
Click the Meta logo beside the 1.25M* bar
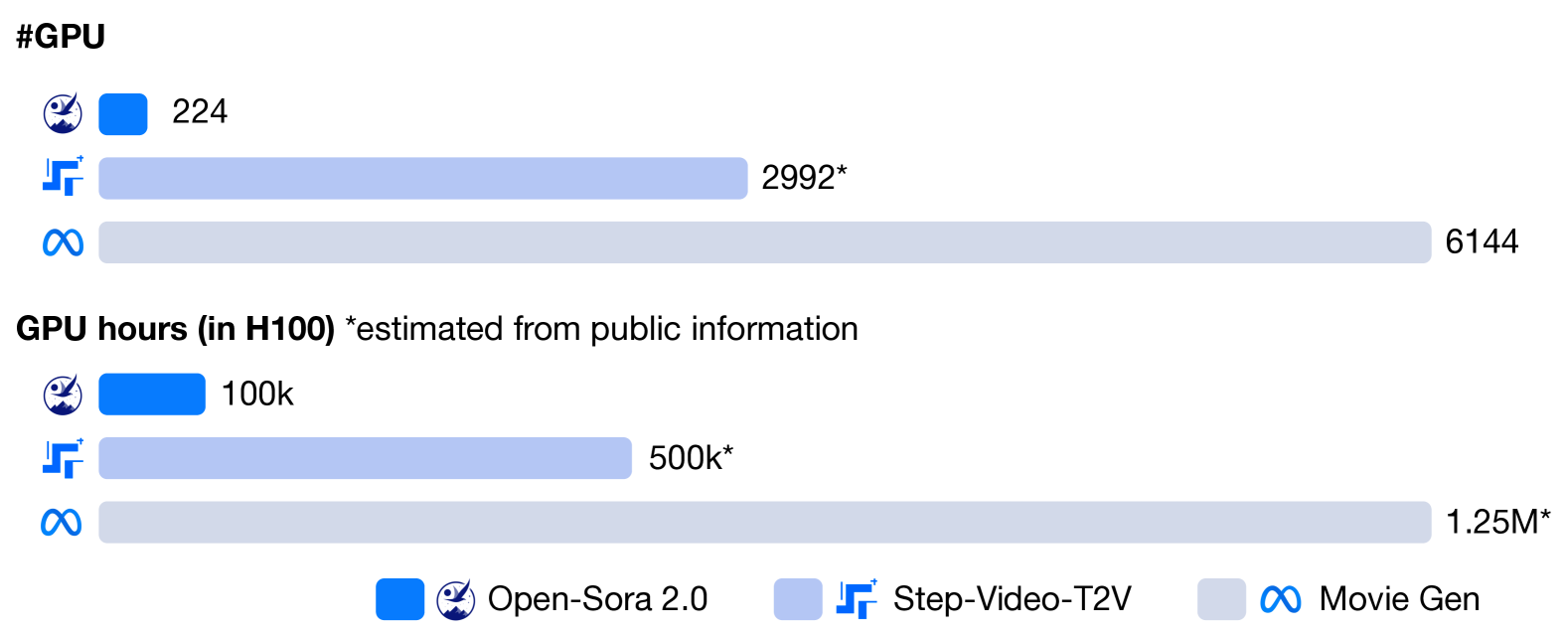pos(62,522)
